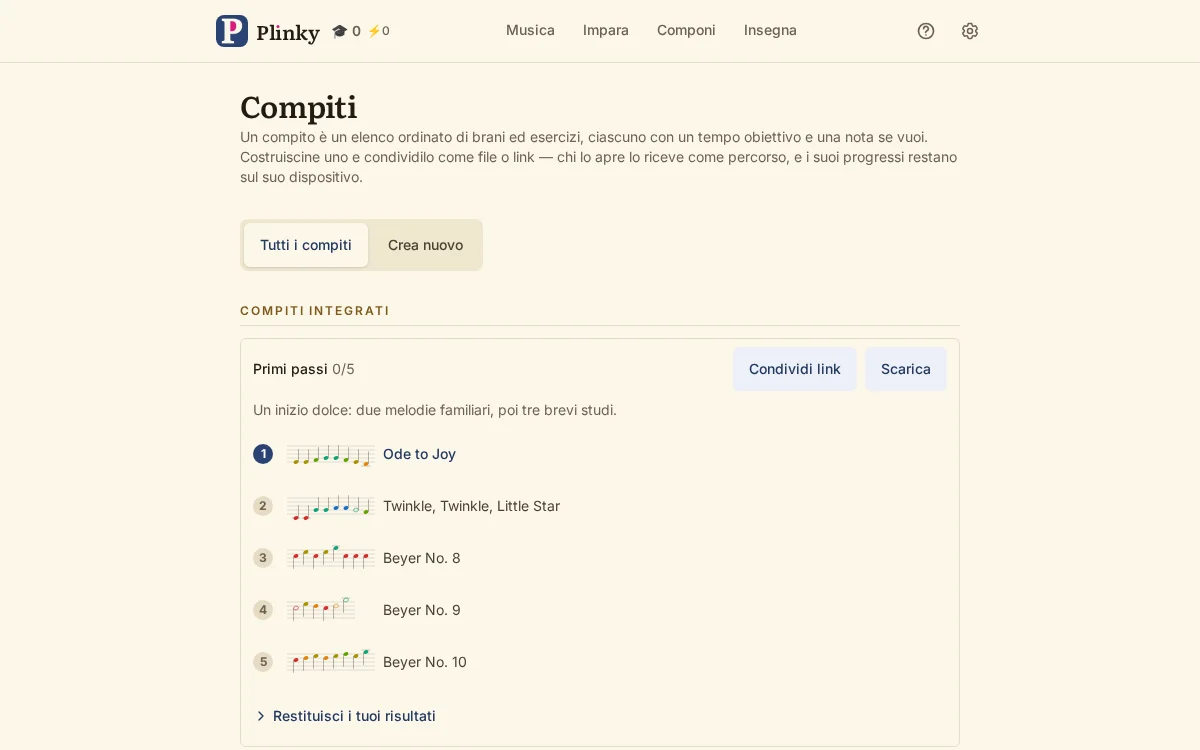Image resolution: width=1200 pixels, height=750 pixels.
Task: Click the Beyer No. 9 notation thumbnail
Action: coord(321,610)
